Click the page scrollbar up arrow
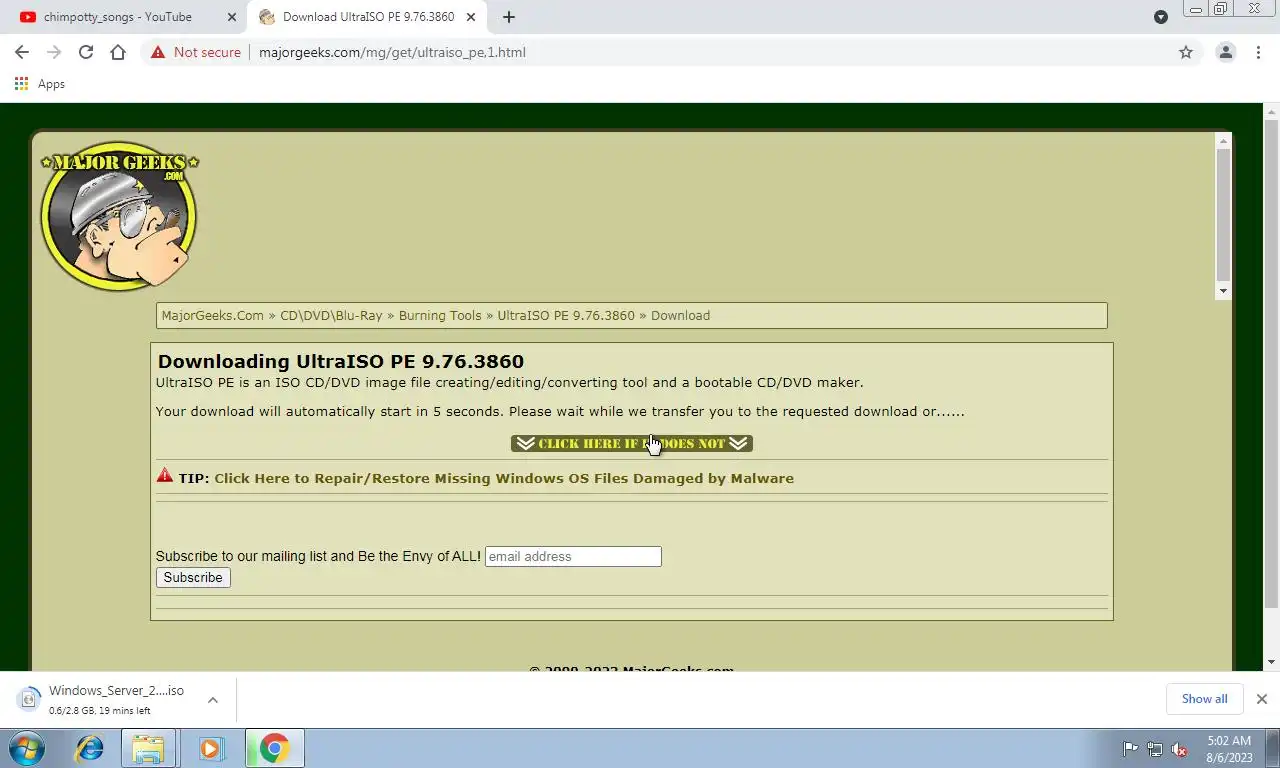 click(x=1271, y=111)
